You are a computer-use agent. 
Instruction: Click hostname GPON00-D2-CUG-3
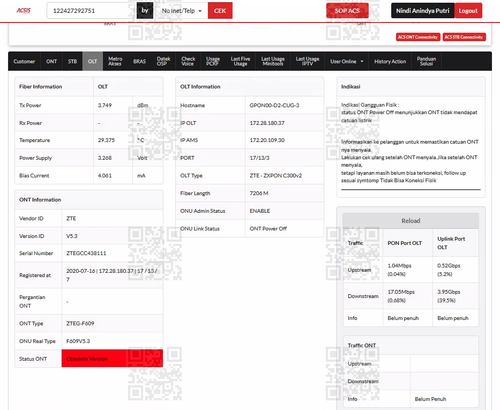pos(274,105)
